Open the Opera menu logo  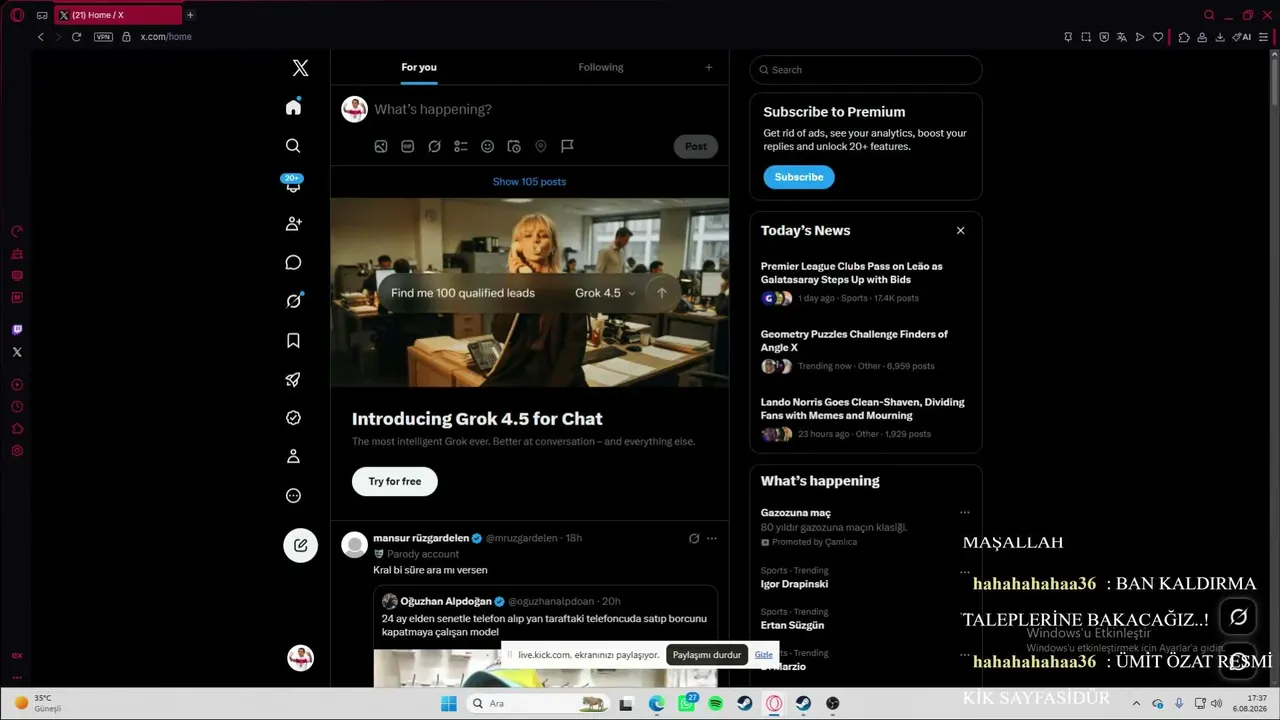point(17,15)
